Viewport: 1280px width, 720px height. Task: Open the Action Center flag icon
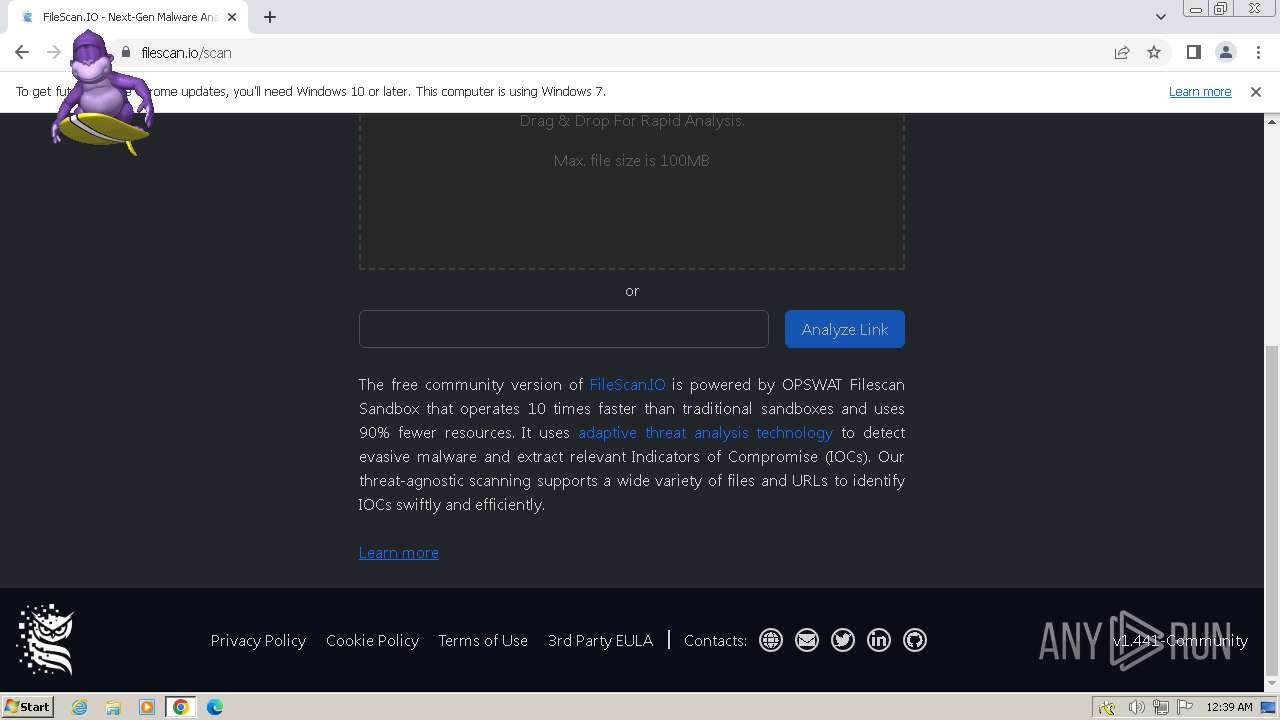point(1185,707)
